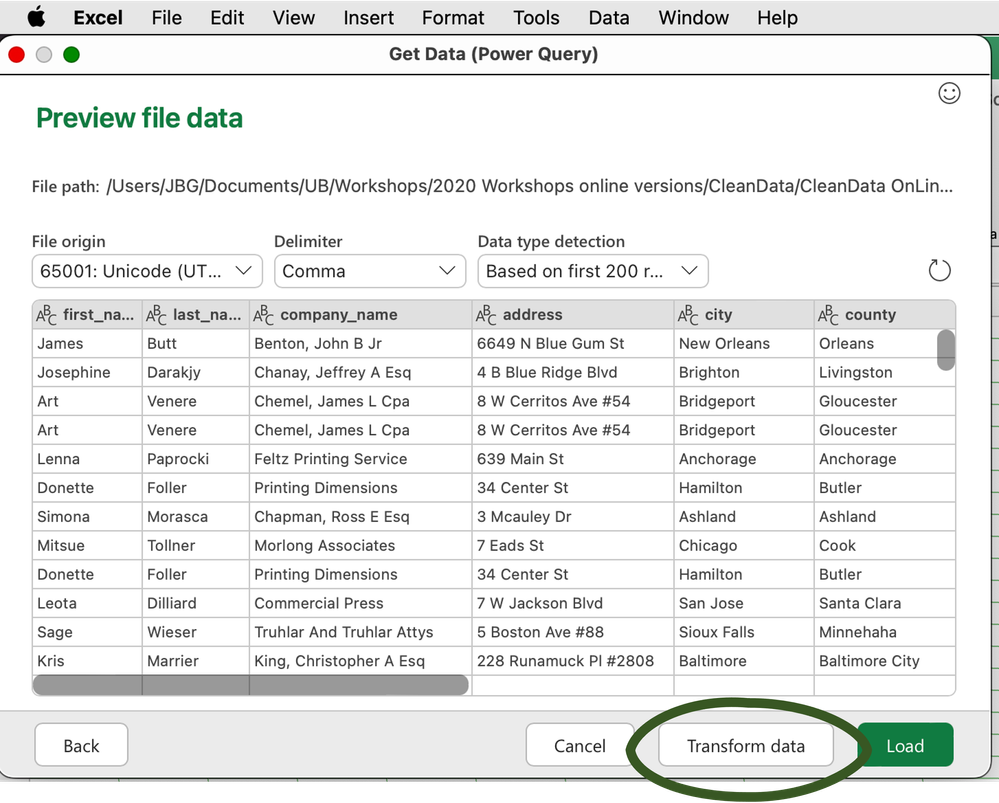Click the green Load button
999x803 pixels.
click(x=905, y=745)
